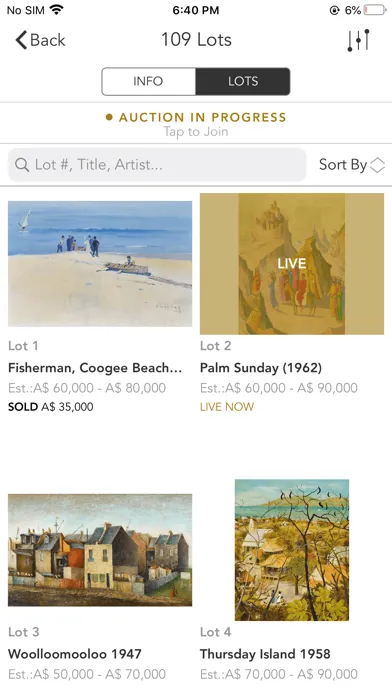Open Thursday Island 1958 painting image

point(292,550)
